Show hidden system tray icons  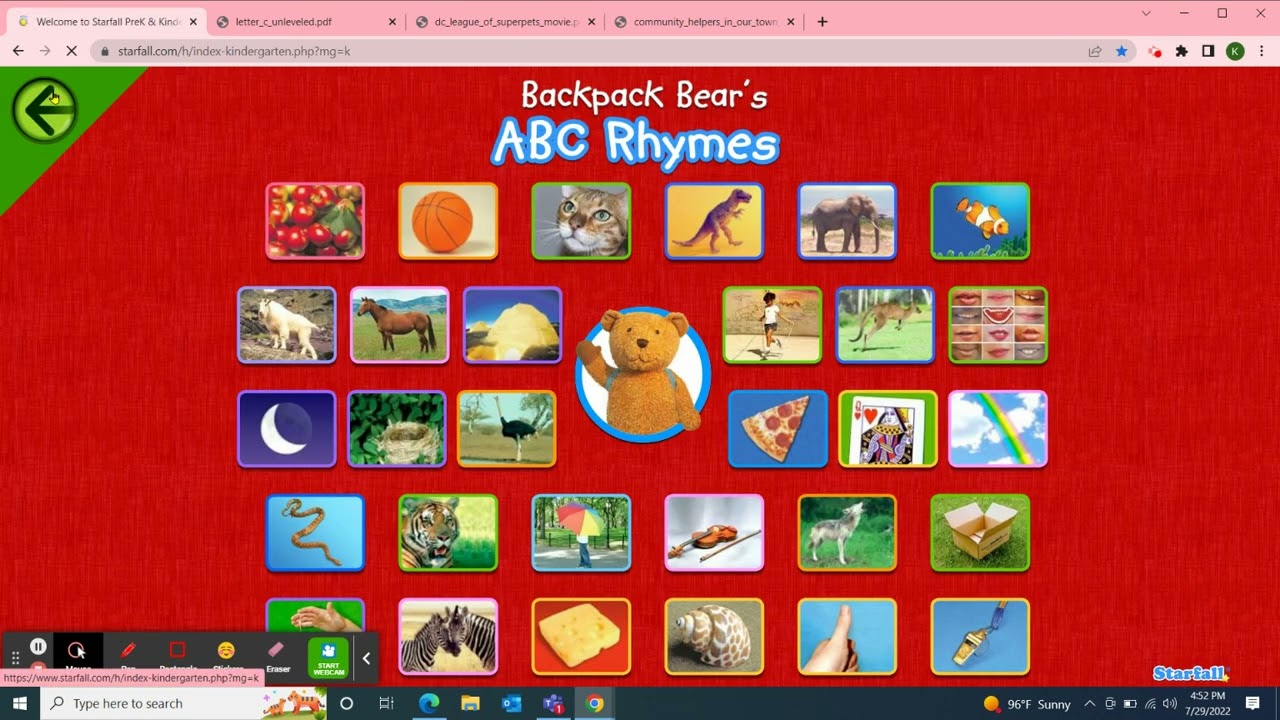coord(1090,704)
